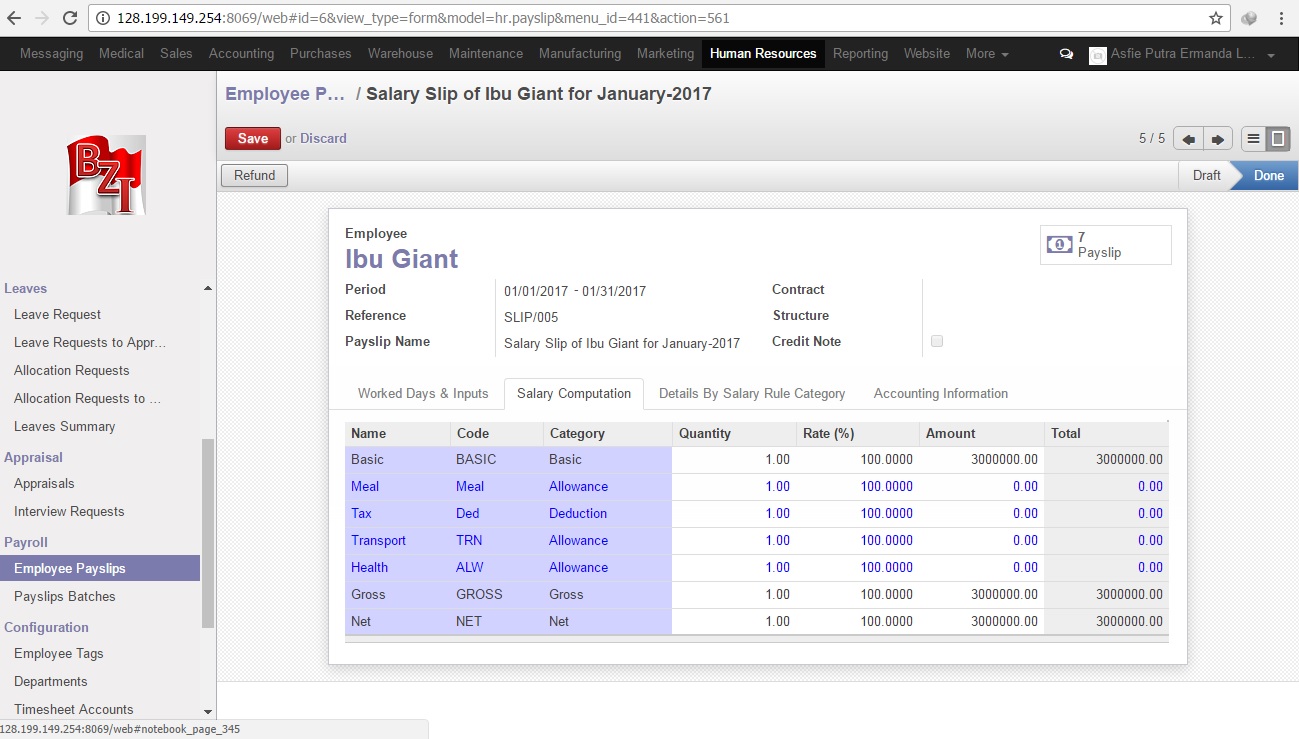The height and width of the screenshot is (739, 1299).
Task: Select the Transport allowance row
Action: pyautogui.click(x=756, y=541)
